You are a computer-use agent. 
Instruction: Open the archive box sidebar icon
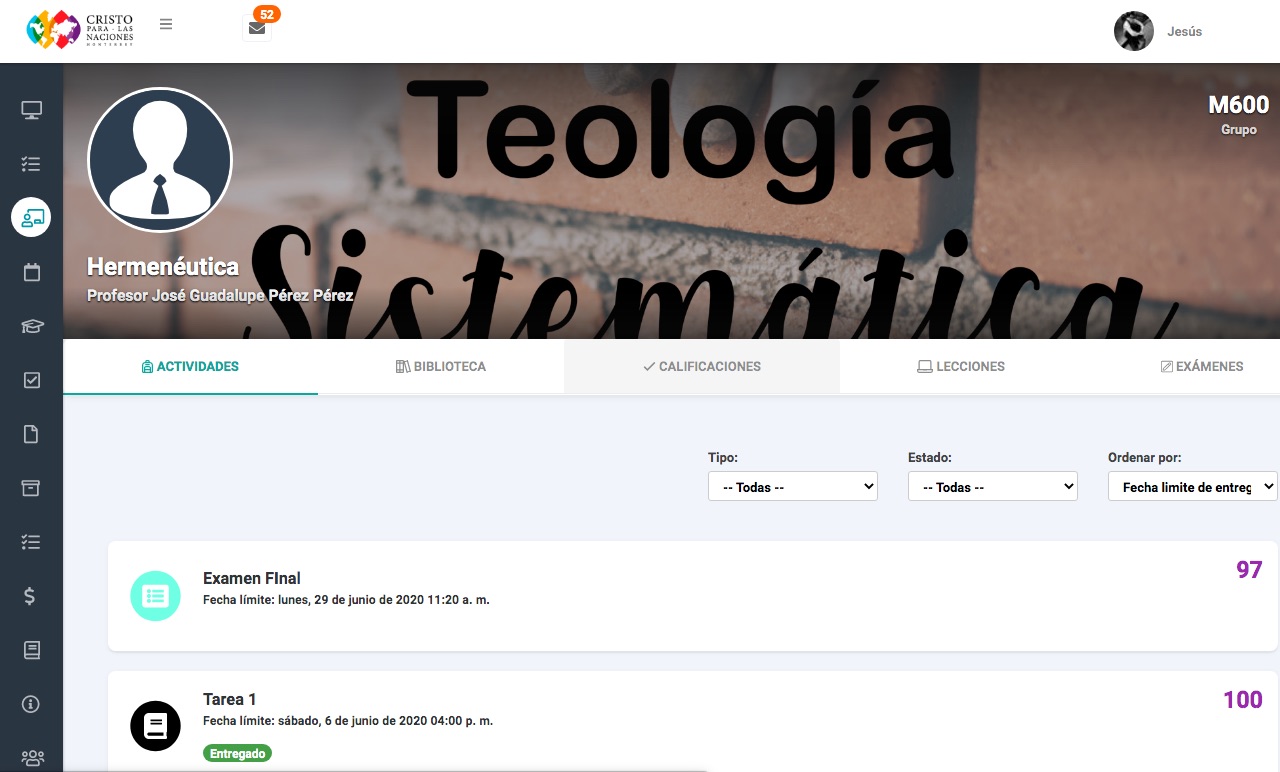coord(31,488)
